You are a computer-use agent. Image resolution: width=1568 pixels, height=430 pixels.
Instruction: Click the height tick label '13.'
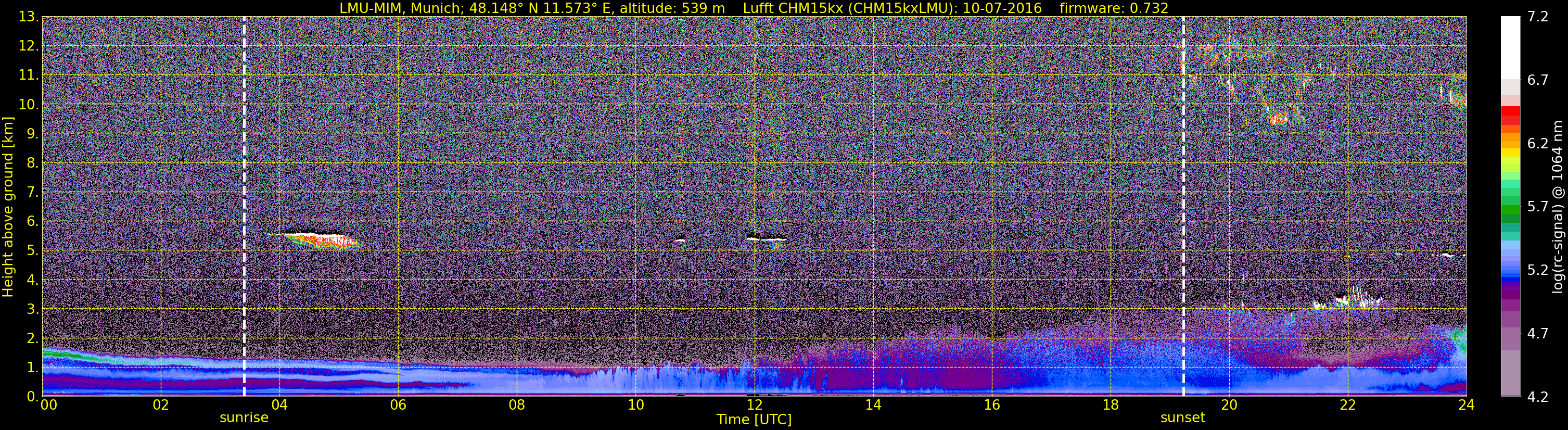tap(29, 17)
